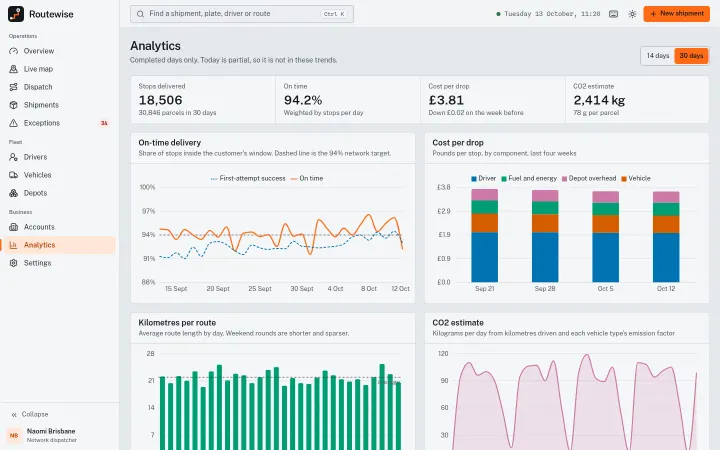
Task: Toggle First-attempt success series in legend
Action: point(248,178)
